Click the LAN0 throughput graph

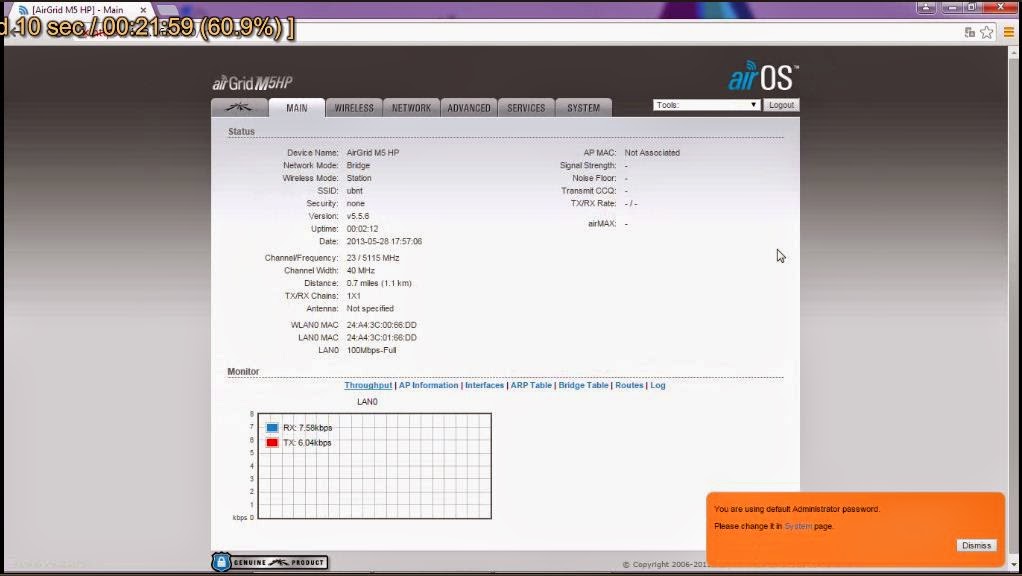click(374, 466)
